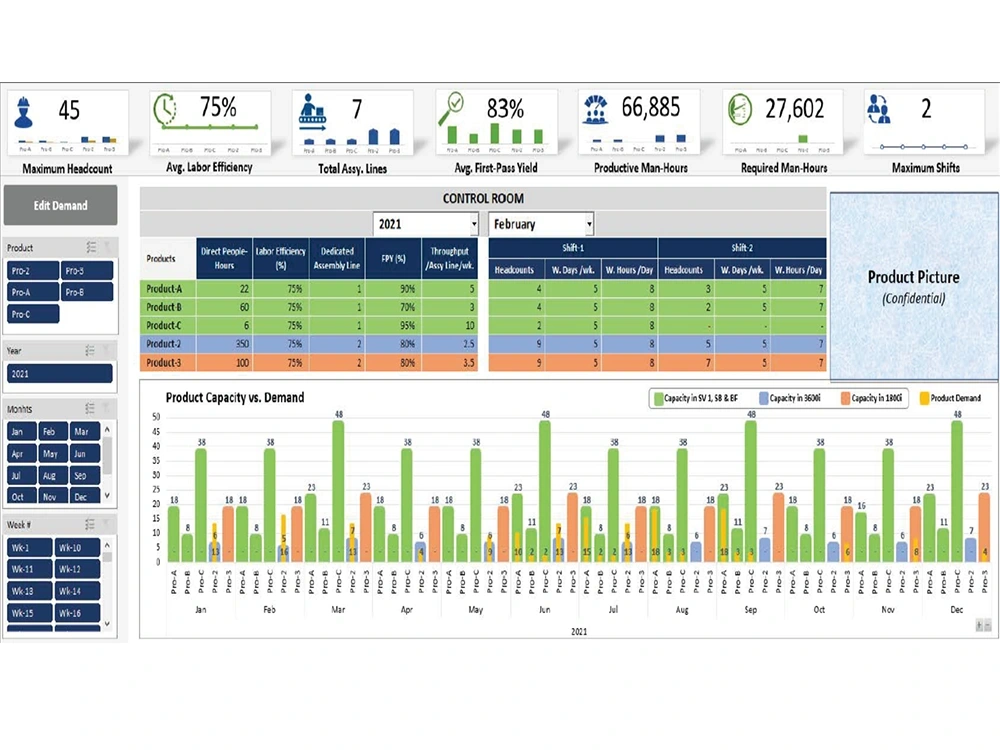Click the Dedicated Assembly Line column header
This screenshot has height=750, width=1000.
coord(337,258)
